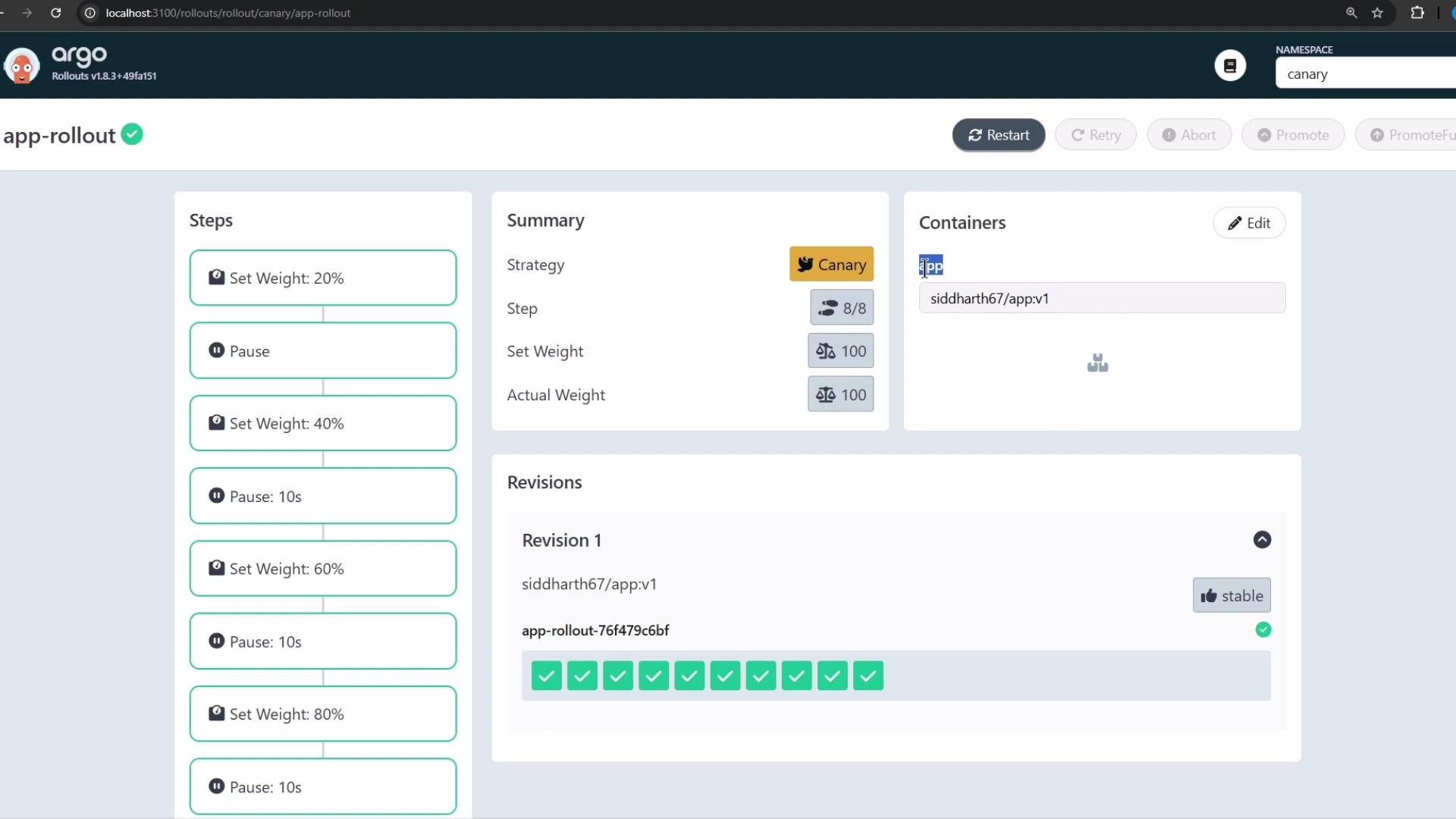This screenshot has height=819, width=1456.
Task: Click the sixth pod checkmark tile
Action: pyautogui.click(x=725, y=676)
